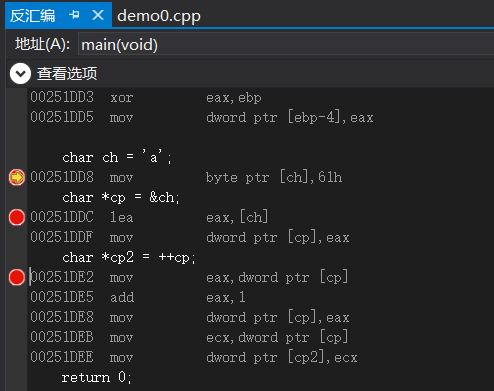The width and height of the screenshot is (494, 391).
Task: Click operand eax,ebp
Action: click(x=234, y=98)
